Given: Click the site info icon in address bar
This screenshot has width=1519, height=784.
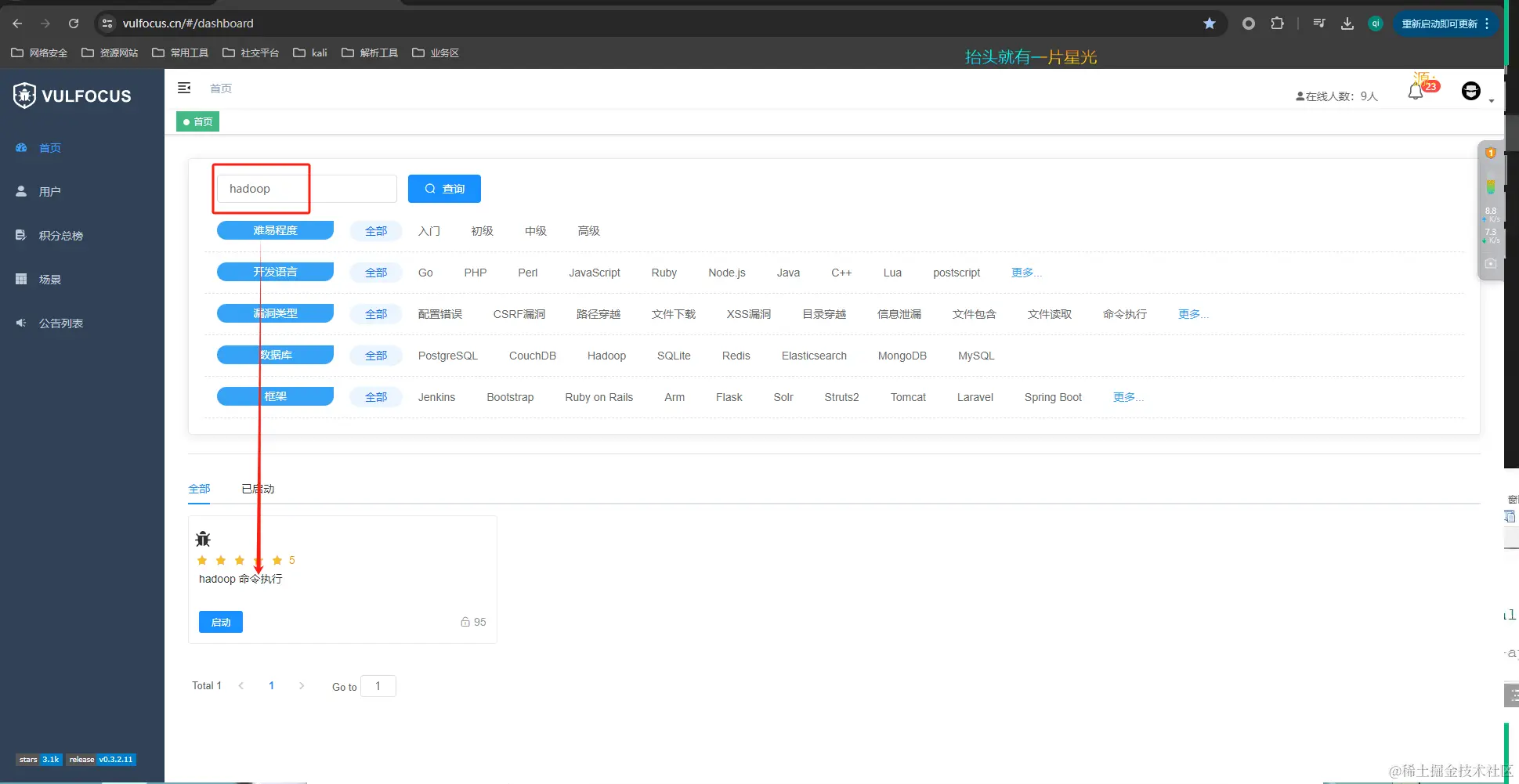Looking at the screenshot, I should [x=107, y=23].
